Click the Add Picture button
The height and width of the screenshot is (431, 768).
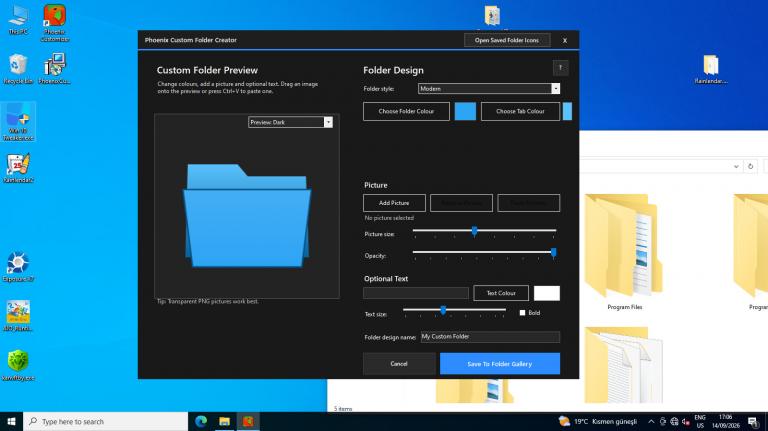tap(394, 203)
